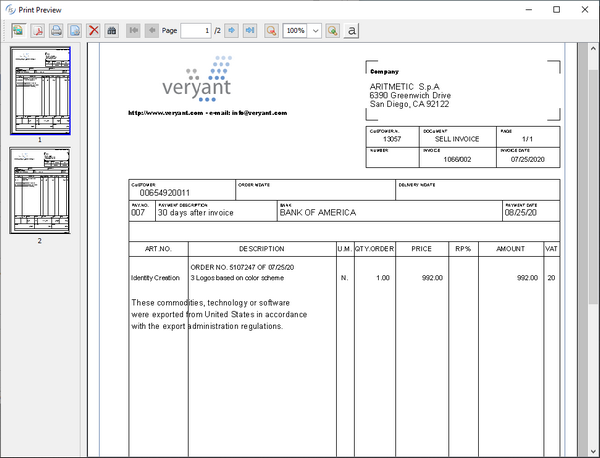Click the payment date 08/25/20
The image size is (600, 458).
(520, 213)
